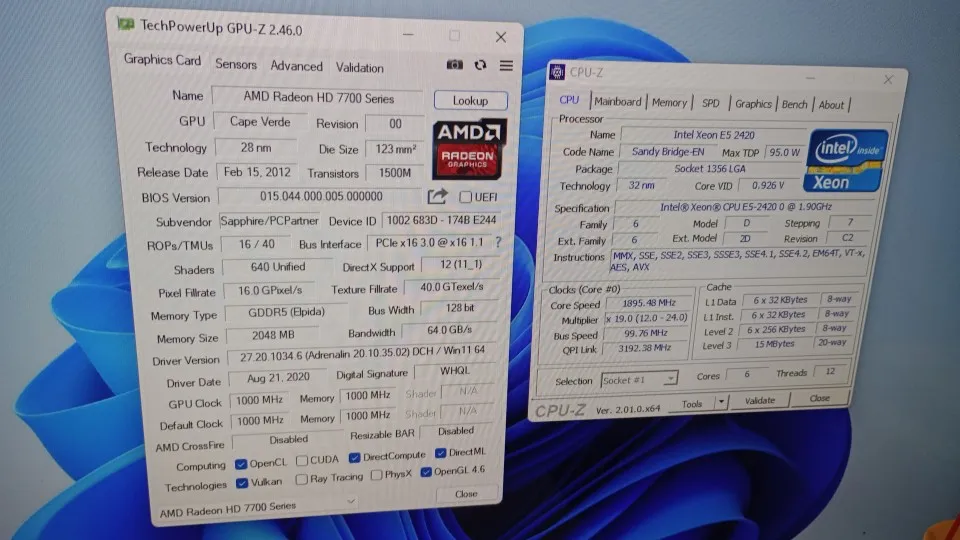Screen dimensions: 960x540
Task: Click the CPU-Z Validate button
Action: pyautogui.click(x=760, y=400)
